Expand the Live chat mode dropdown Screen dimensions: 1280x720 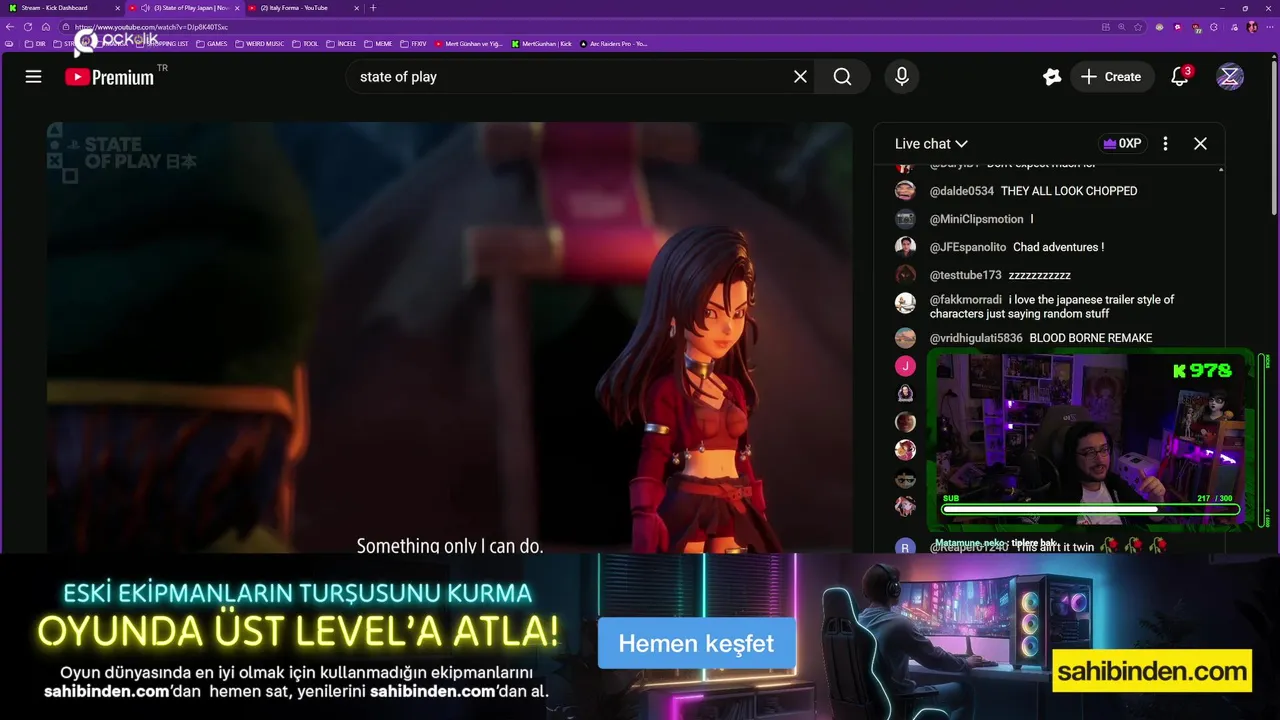pos(931,144)
